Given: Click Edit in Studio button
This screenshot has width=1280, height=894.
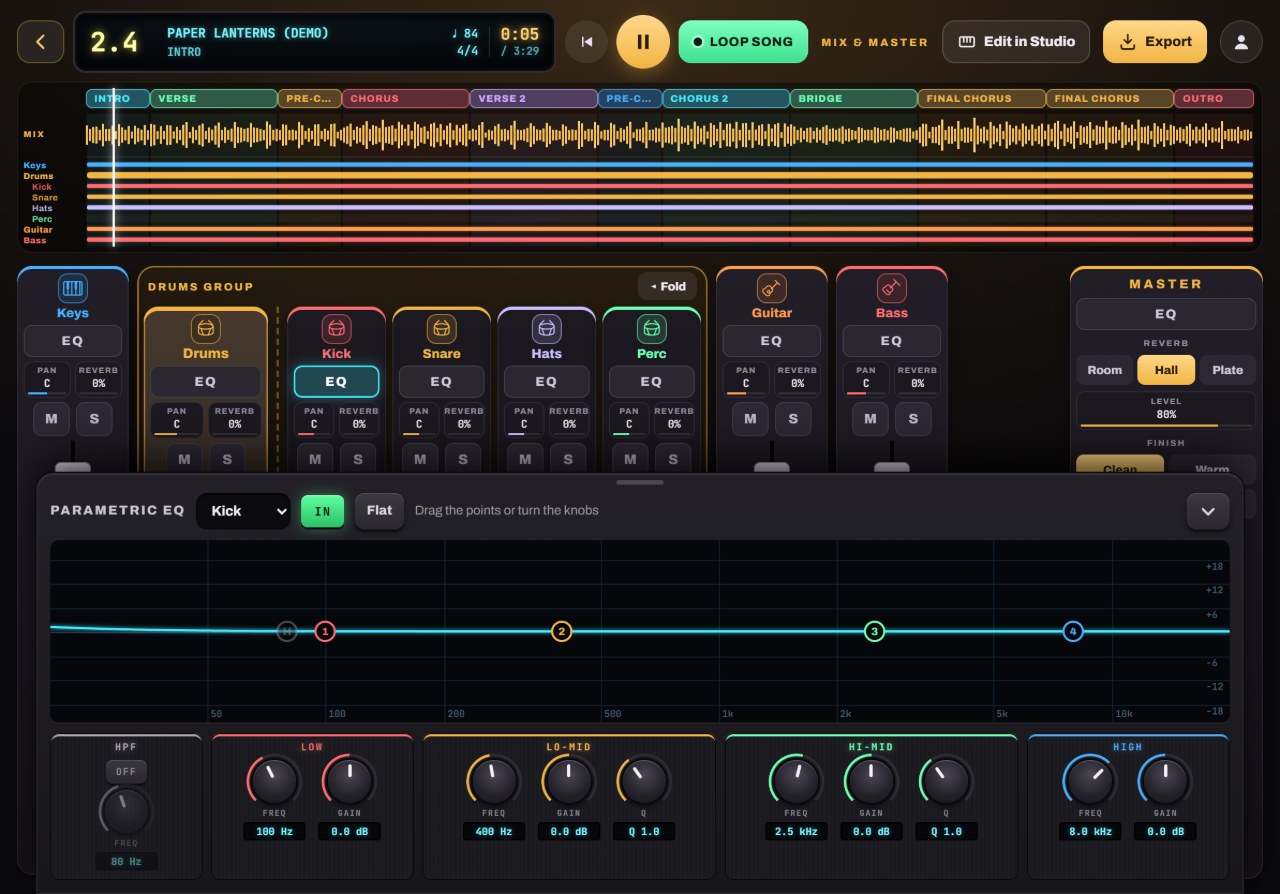Looking at the screenshot, I should pyautogui.click(x=1016, y=42).
